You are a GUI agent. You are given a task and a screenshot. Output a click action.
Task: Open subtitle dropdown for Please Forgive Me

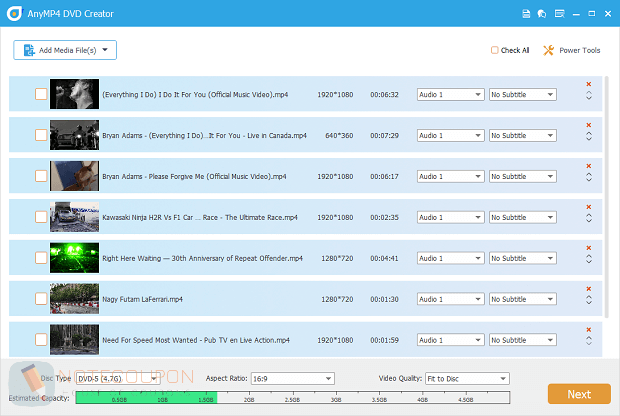(523, 176)
